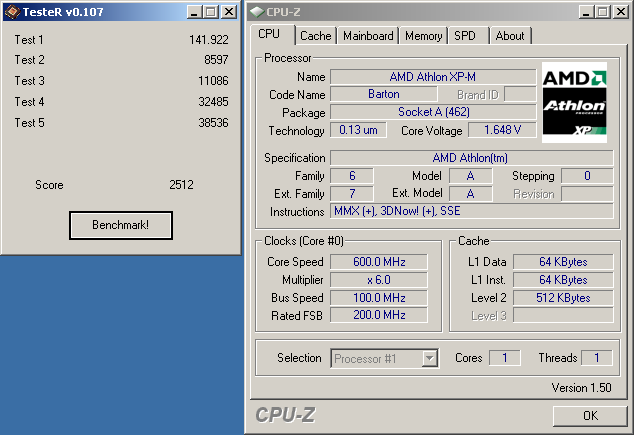Click the Threads count field

coord(597,358)
